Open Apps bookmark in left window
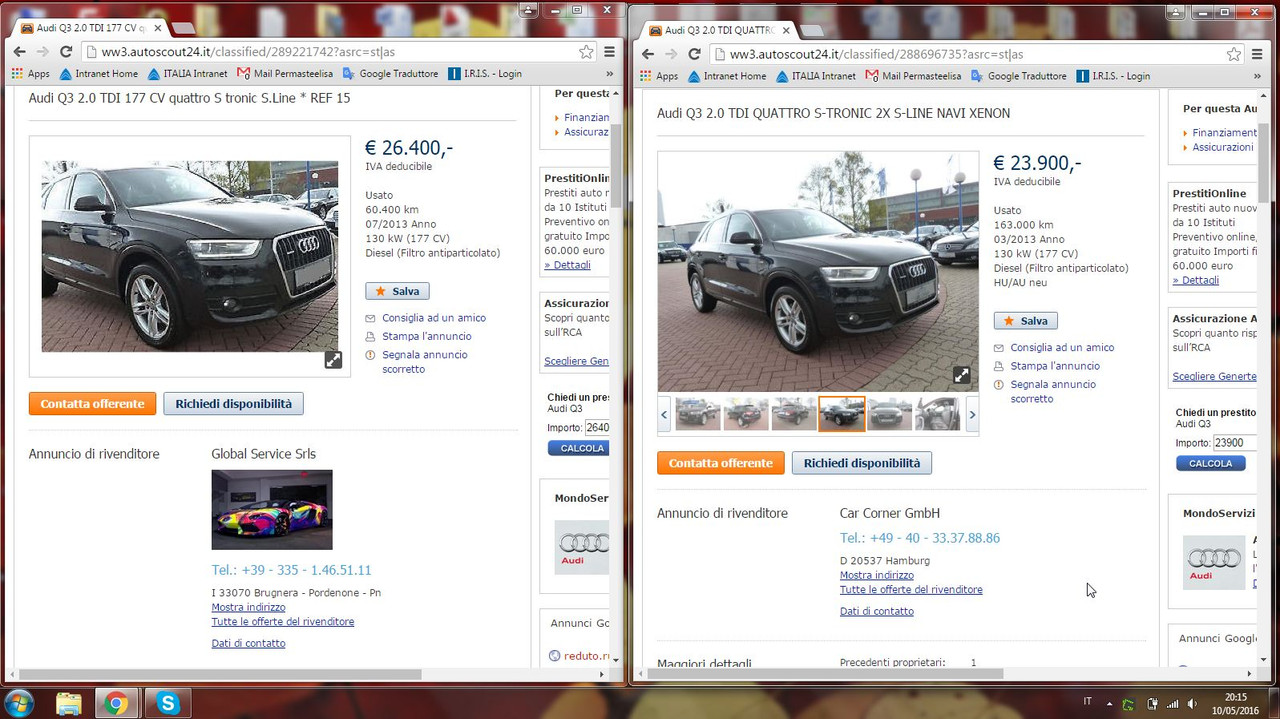 click(30, 74)
